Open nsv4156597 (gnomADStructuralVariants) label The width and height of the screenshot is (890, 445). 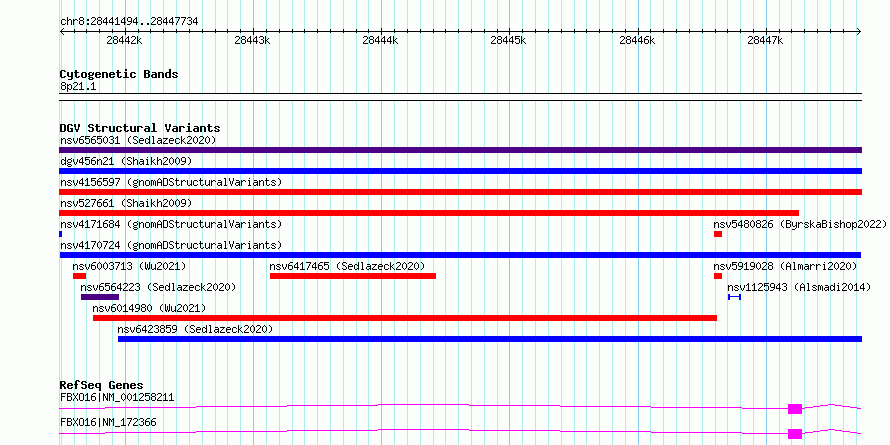[171, 182]
